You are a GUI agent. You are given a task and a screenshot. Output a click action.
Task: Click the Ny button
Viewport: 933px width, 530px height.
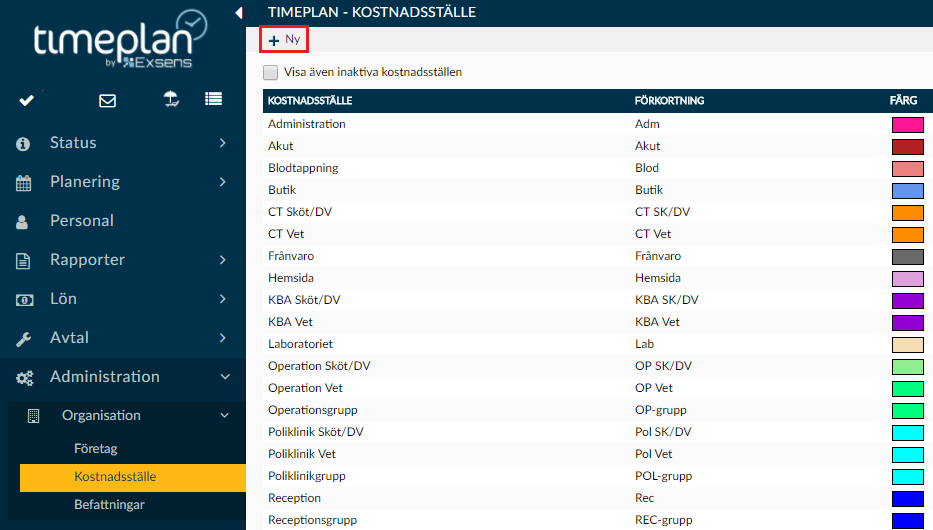(x=284, y=40)
